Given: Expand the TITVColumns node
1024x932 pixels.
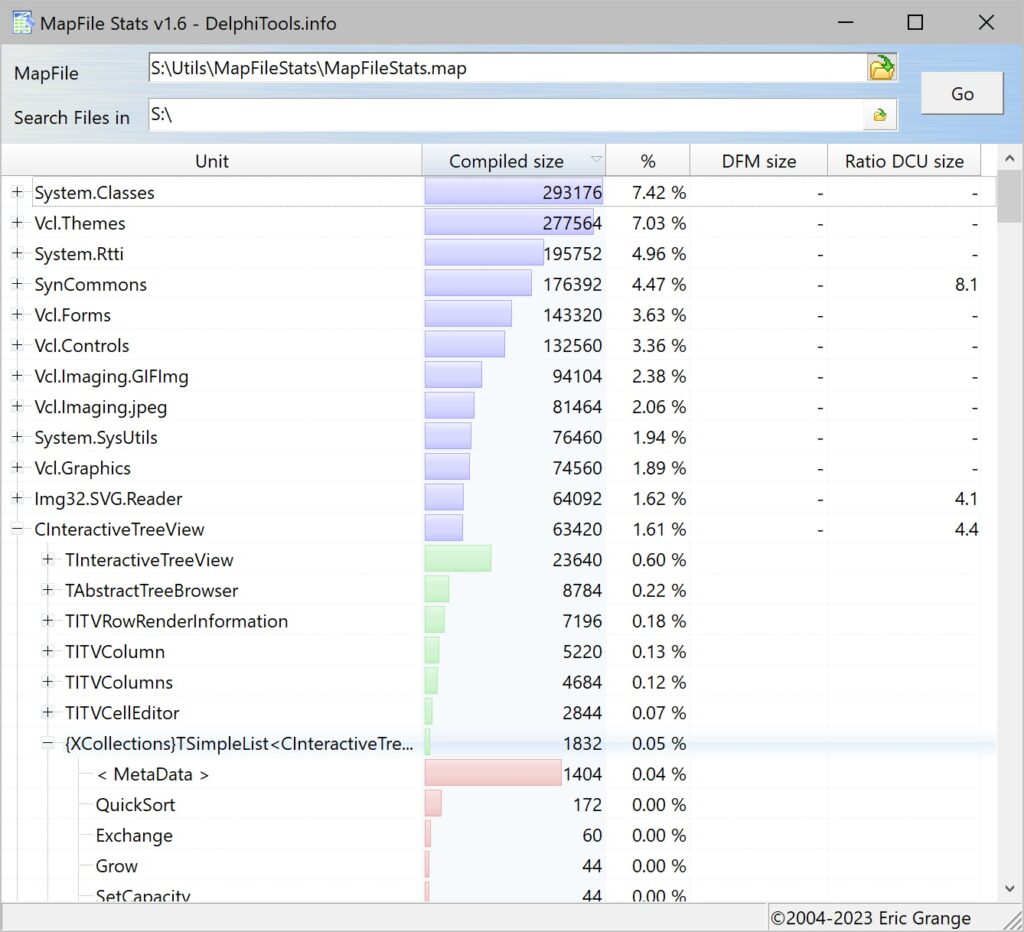Looking at the screenshot, I should (x=48, y=682).
